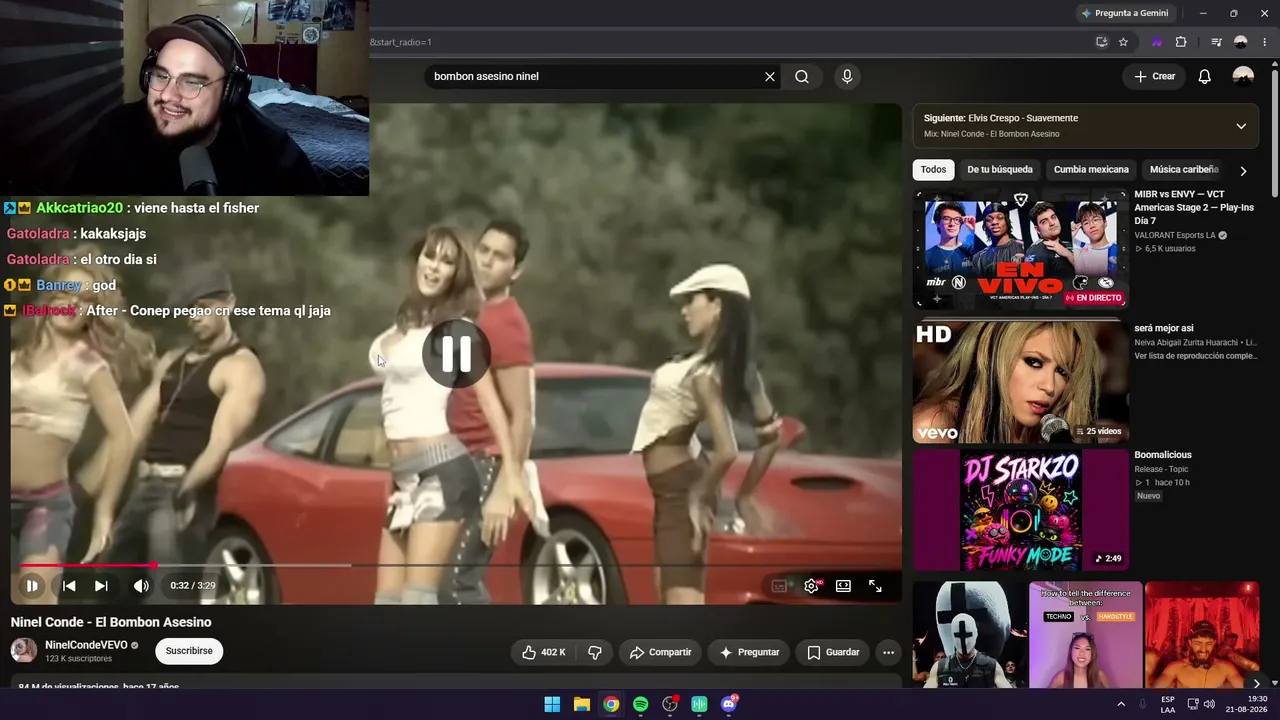
Task: Switch to theater mode
Action: (x=843, y=586)
